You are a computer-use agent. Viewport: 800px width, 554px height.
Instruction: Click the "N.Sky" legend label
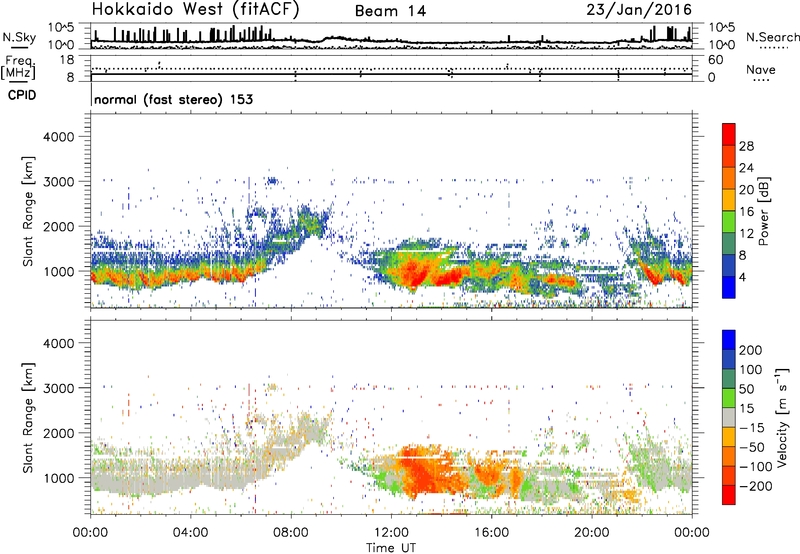coord(19,37)
